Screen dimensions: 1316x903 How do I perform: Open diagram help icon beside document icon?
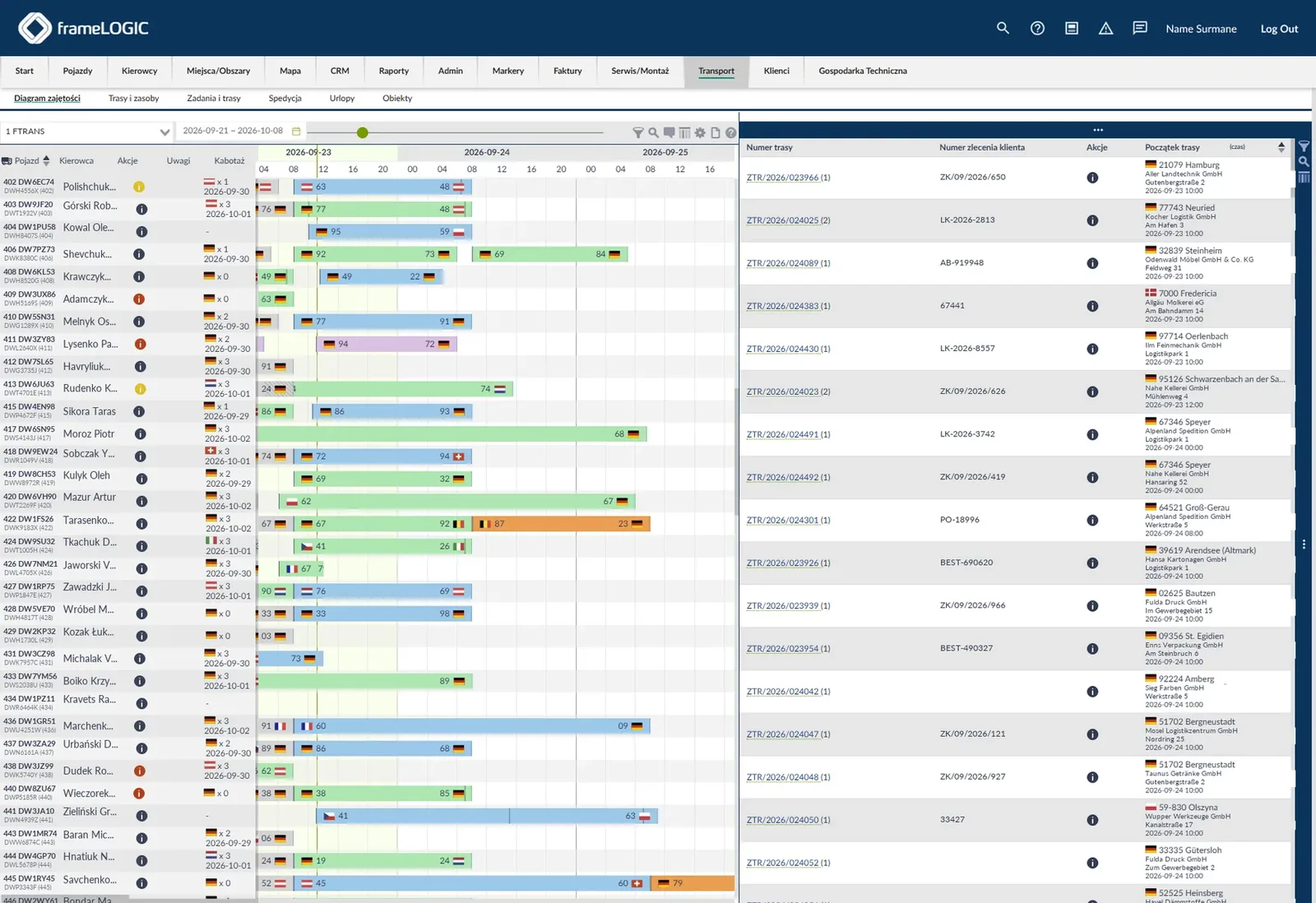coord(730,132)
